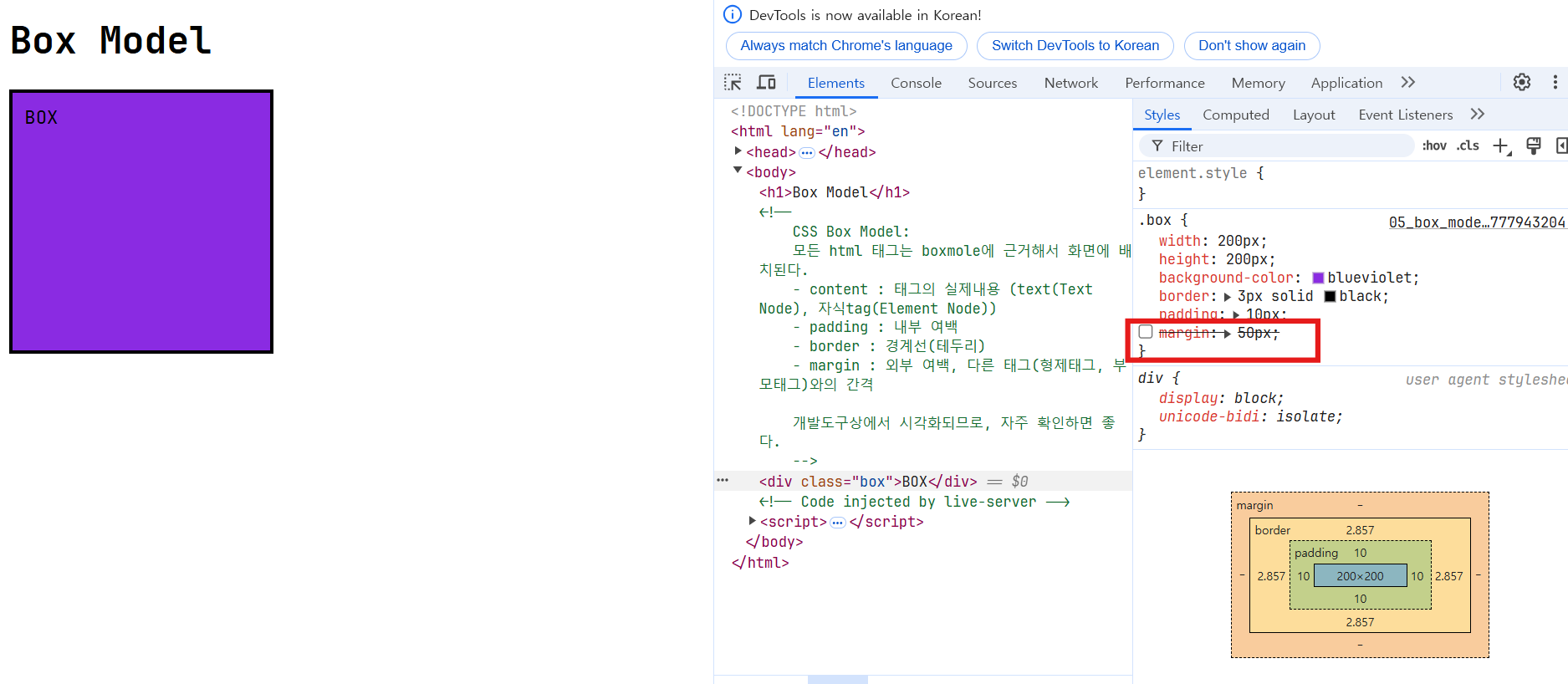Click Switch DevTools to Korean button
1568x684 pixels.
[1075, 46]
